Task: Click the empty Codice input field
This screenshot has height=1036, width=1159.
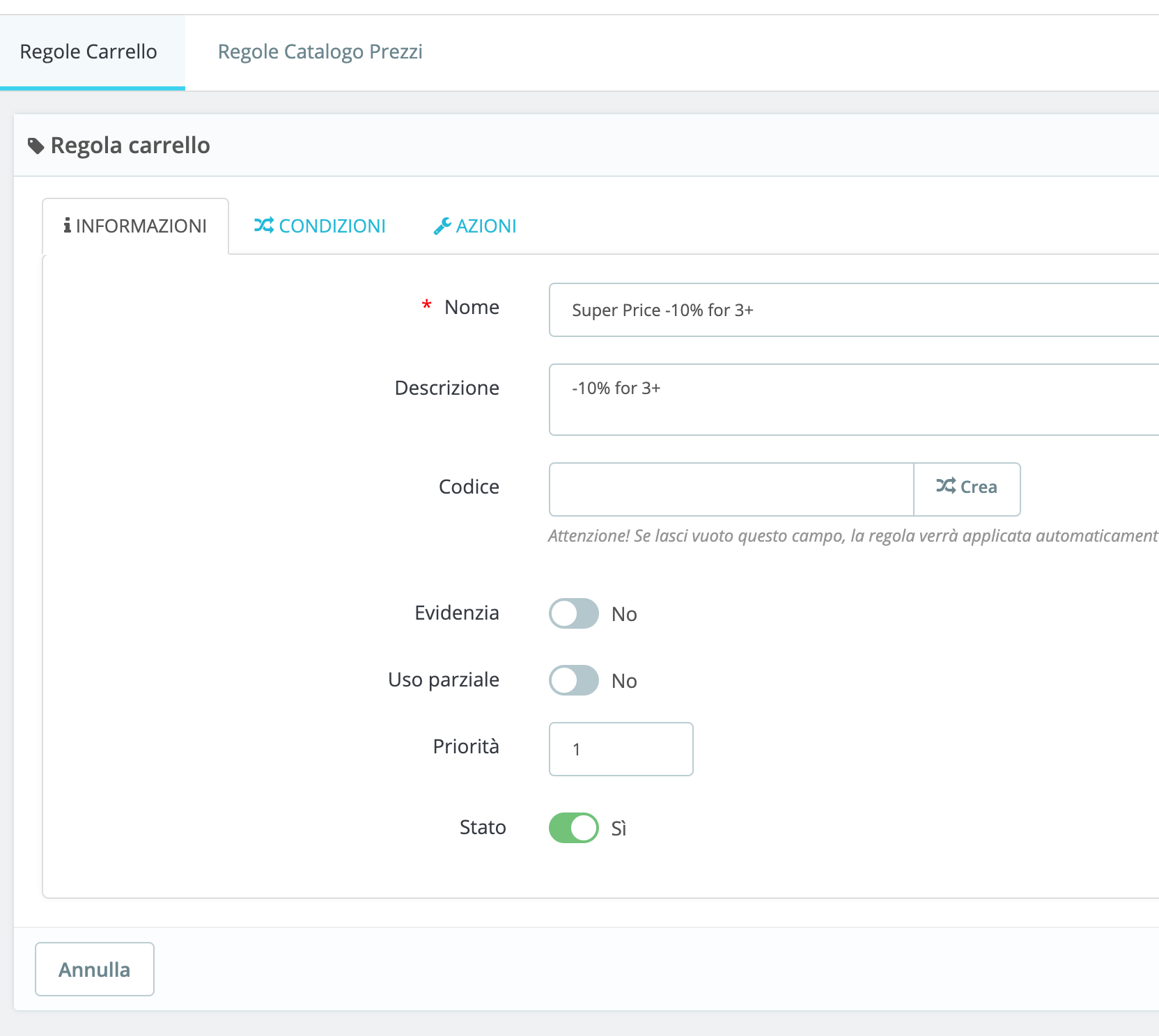Action: [x=731, y=489]
